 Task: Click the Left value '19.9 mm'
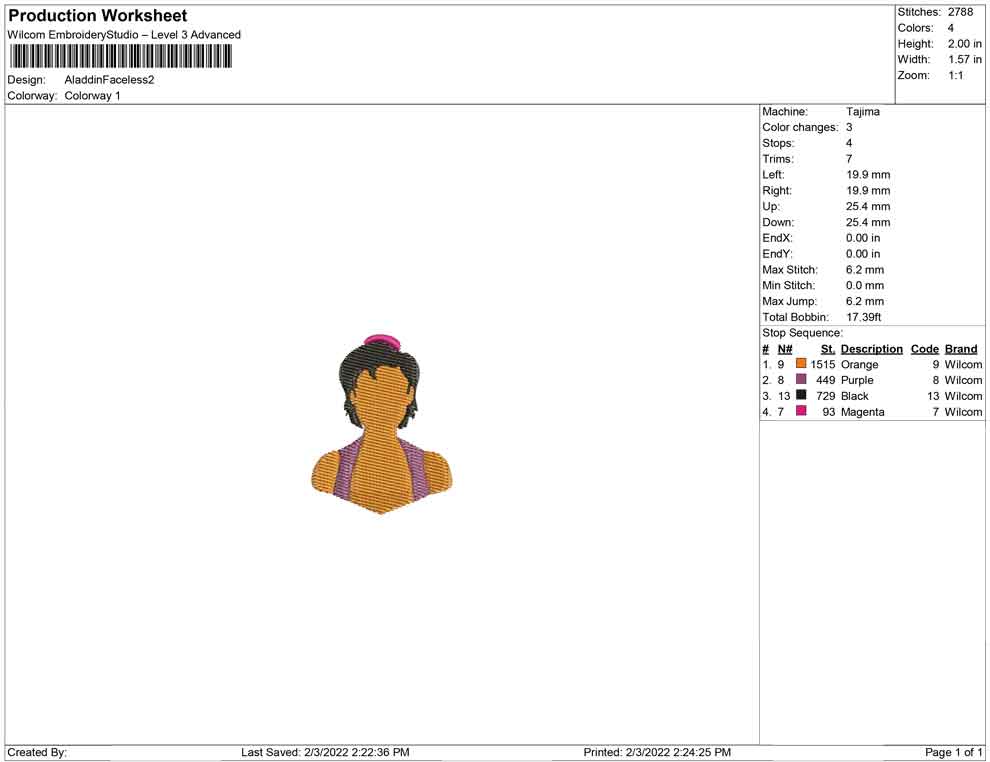868,175
